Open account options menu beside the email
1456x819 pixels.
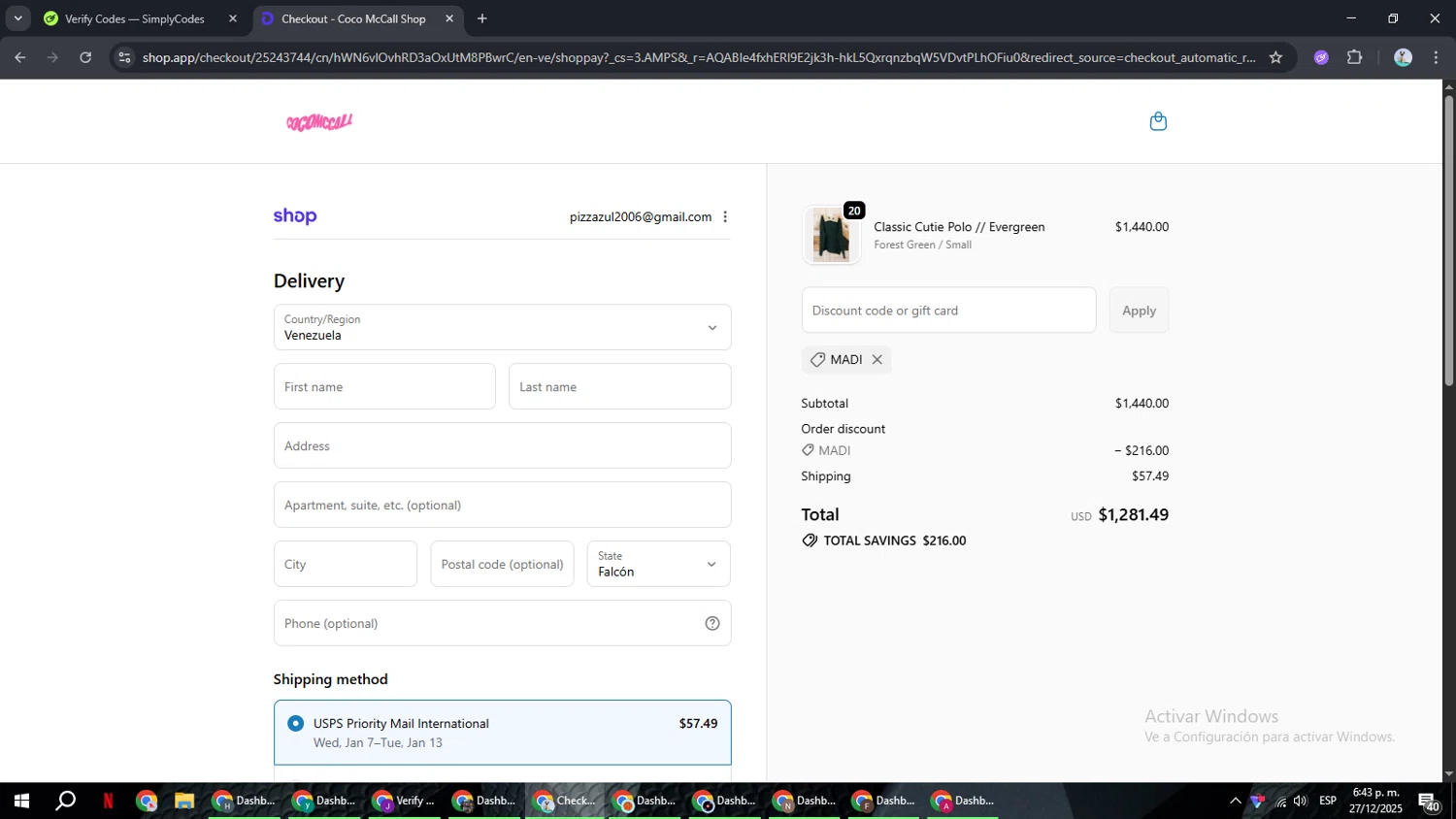[x=725, y=217]
